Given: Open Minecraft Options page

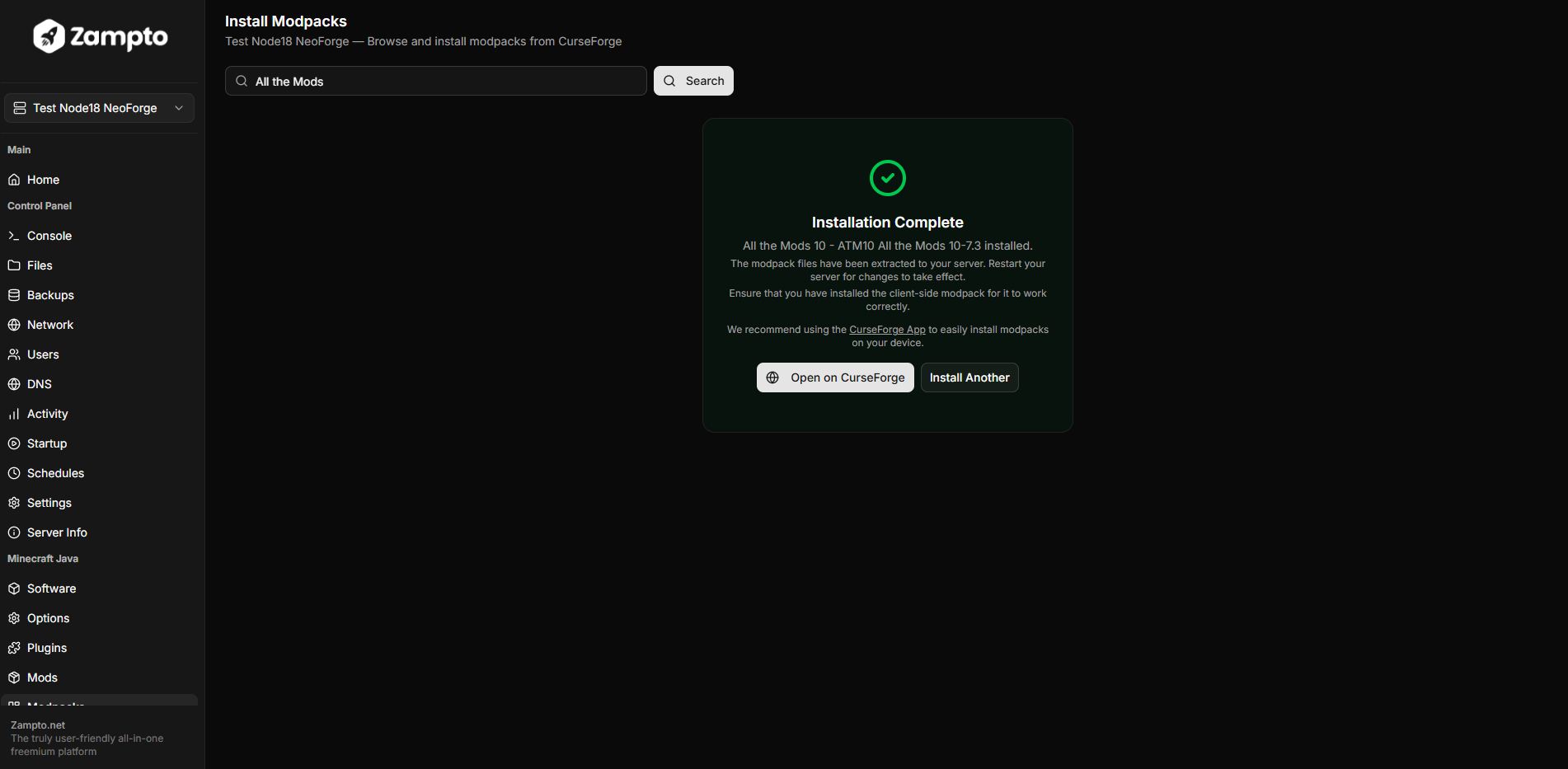Looking at the screenshot, I should 99,618.
